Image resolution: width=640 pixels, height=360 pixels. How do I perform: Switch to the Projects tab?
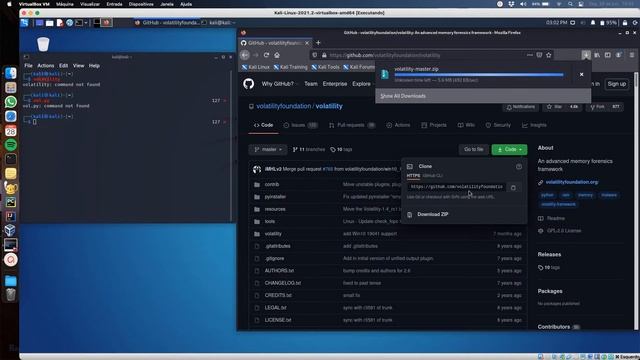point(433,125)
